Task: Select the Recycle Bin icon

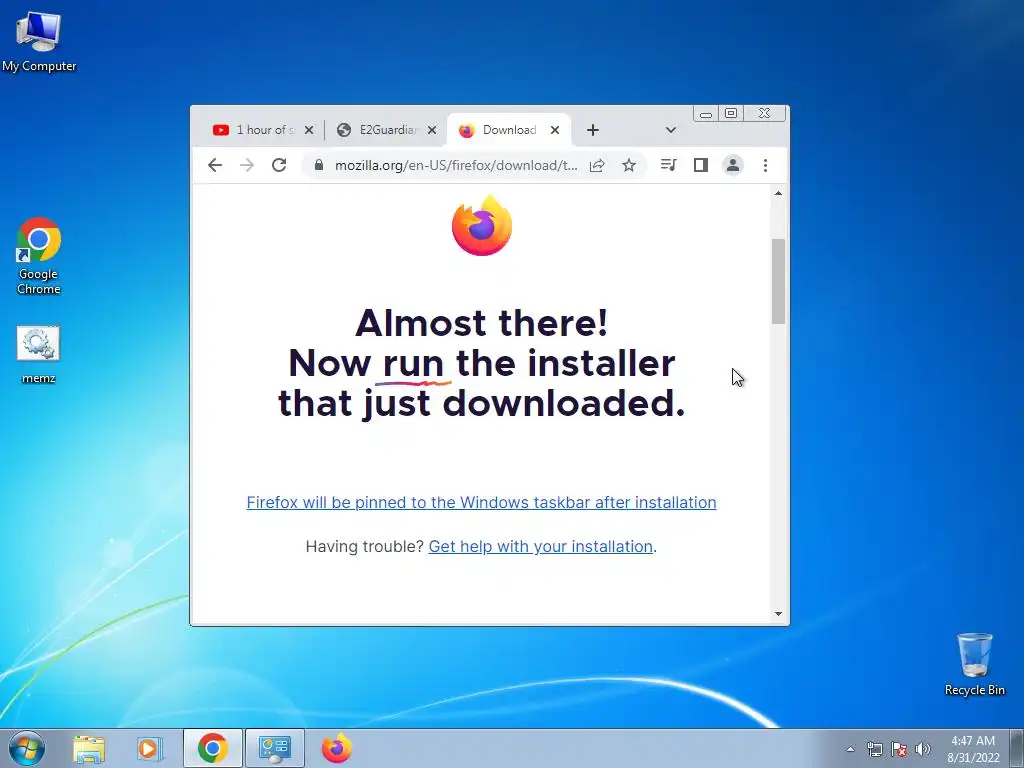Action: coord(974,663)
